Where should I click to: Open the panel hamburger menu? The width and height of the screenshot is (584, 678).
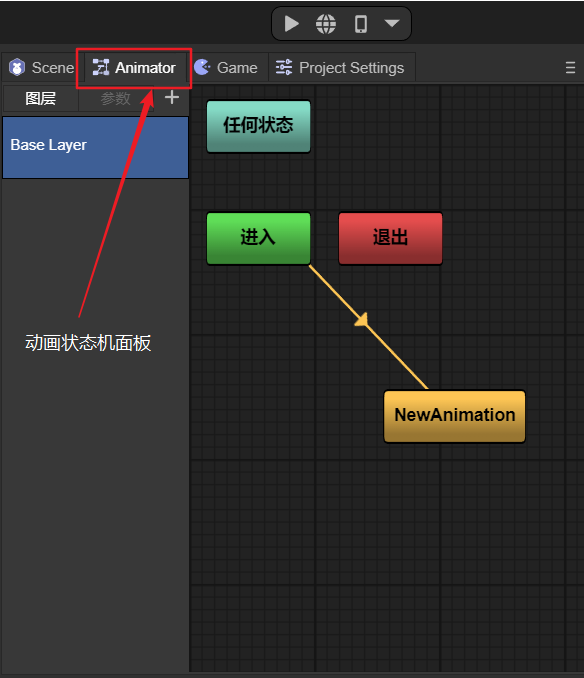(570, 67)
